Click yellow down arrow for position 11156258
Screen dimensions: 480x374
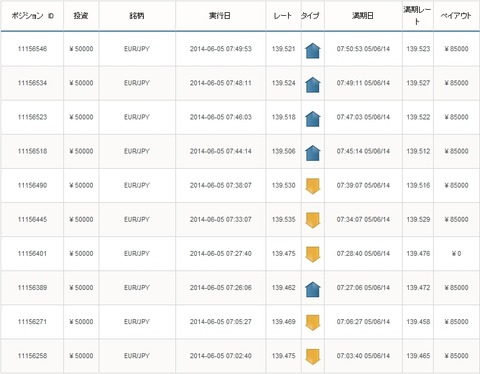point(313,357)
